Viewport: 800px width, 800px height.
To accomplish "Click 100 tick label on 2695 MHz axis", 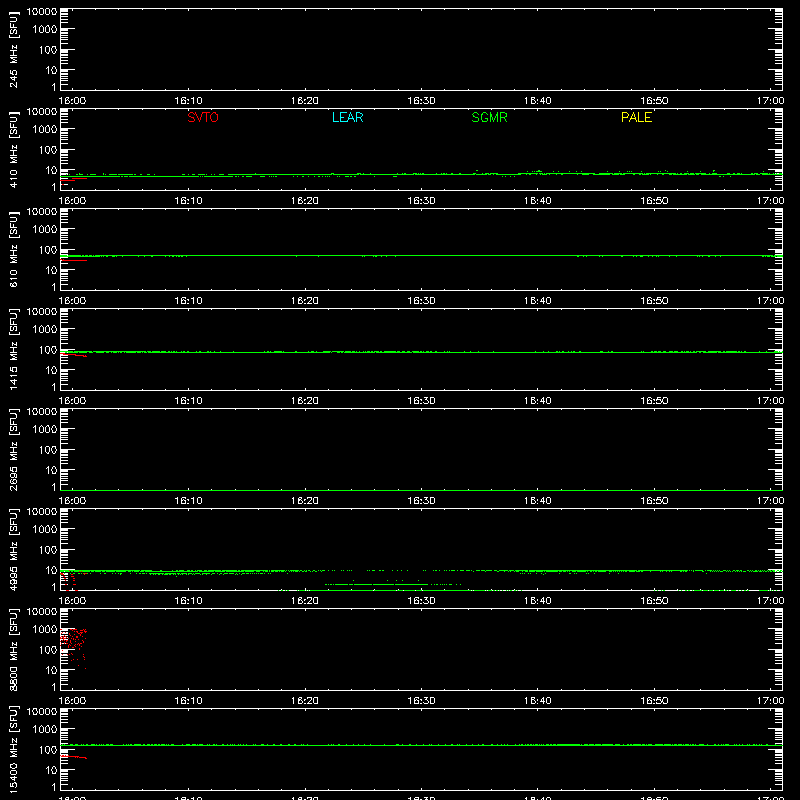I will tap(48, 450).
